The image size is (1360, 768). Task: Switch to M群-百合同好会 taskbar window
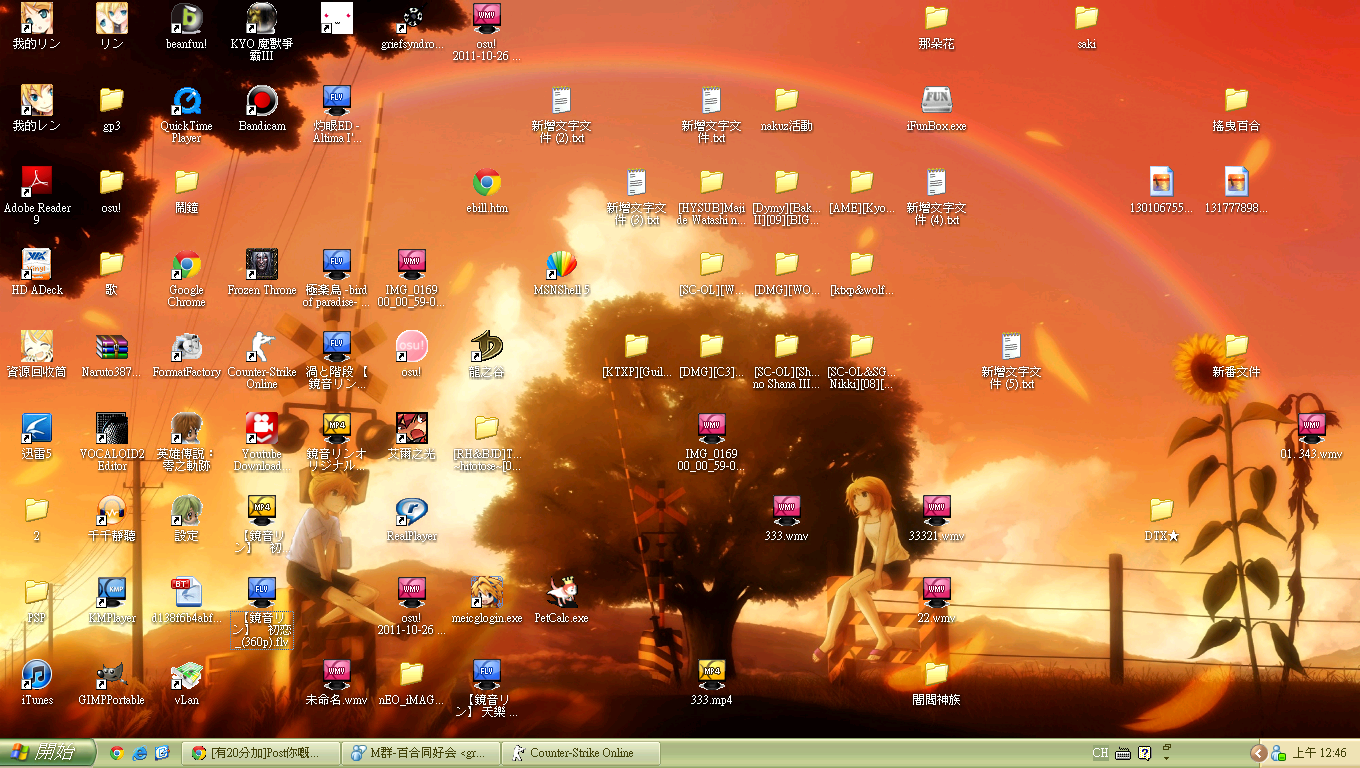click(421, 753)
